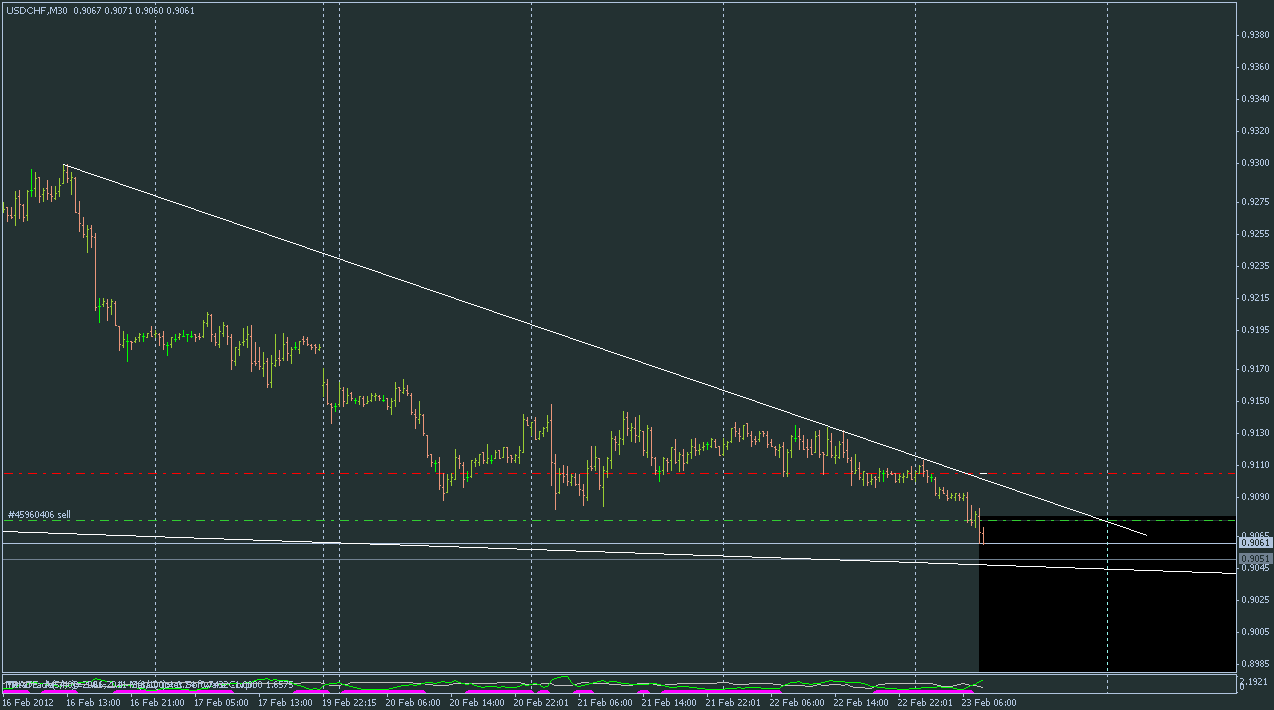Viewport: 1274px width, 710px height.
Task: Click the 0.9235 price scale label
Action: (1257, 266)
